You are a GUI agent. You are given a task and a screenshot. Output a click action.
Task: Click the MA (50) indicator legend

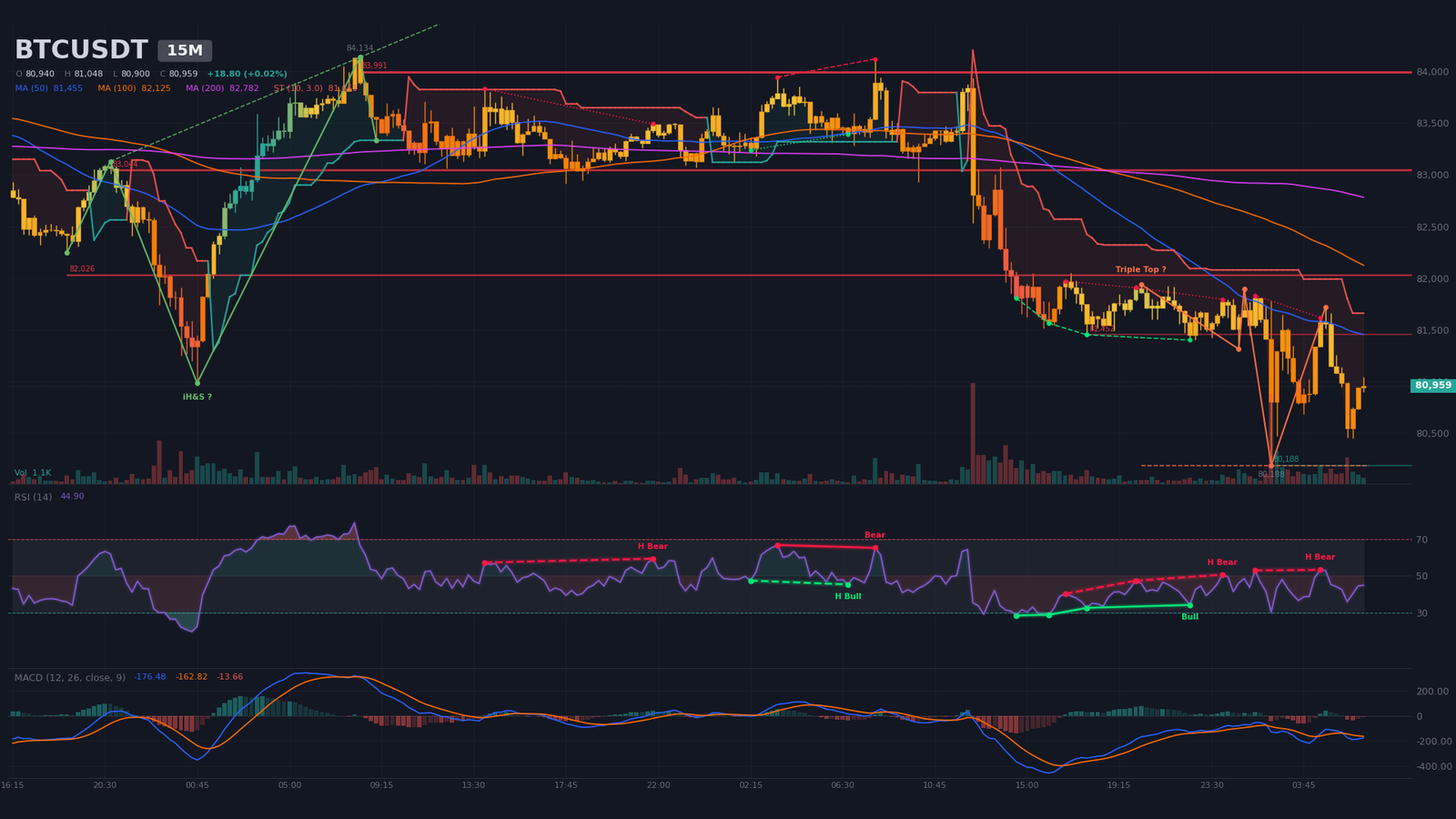(x=49, y=88)
